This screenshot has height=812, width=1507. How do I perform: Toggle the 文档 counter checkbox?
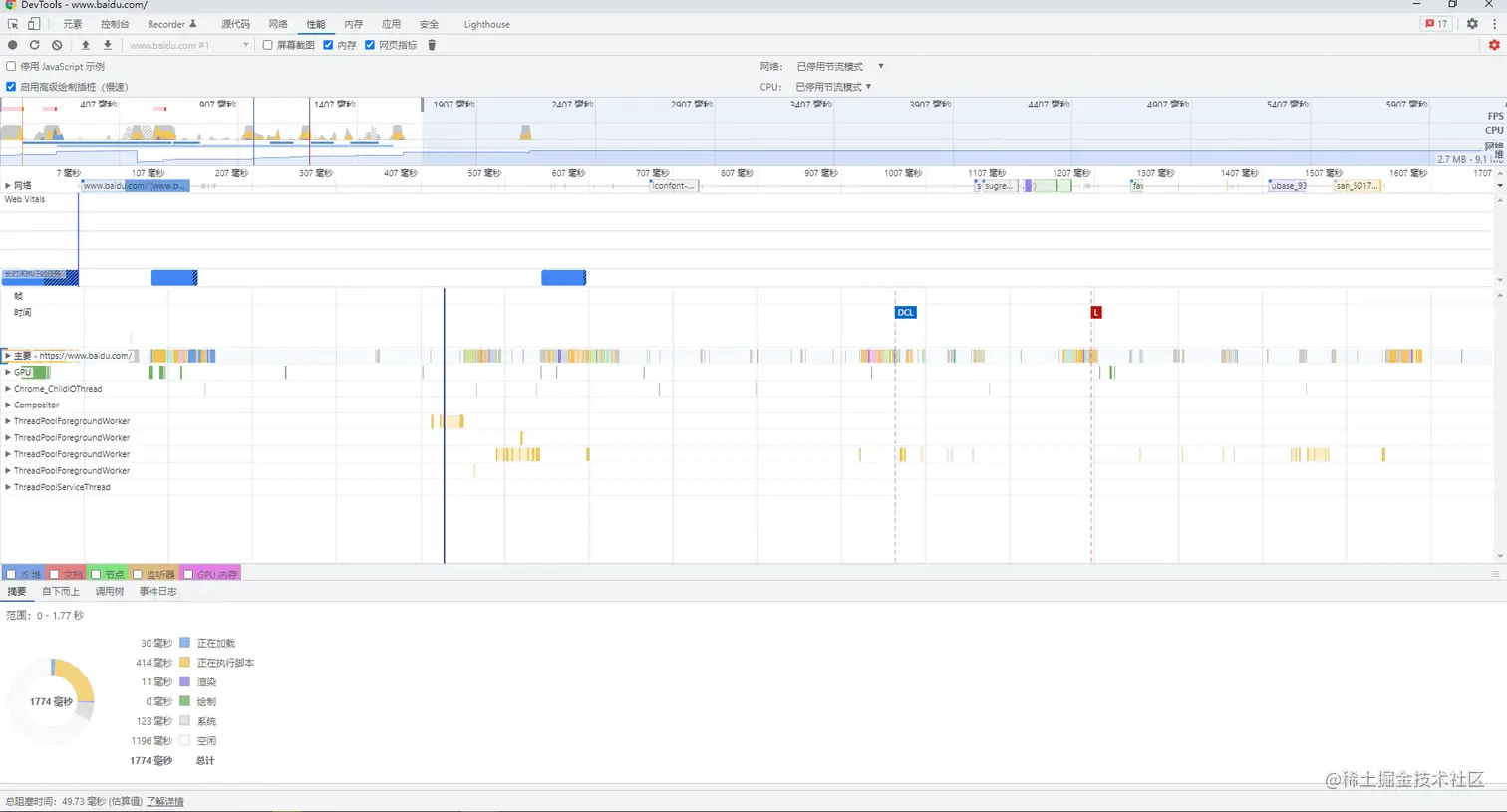[55, 574]
